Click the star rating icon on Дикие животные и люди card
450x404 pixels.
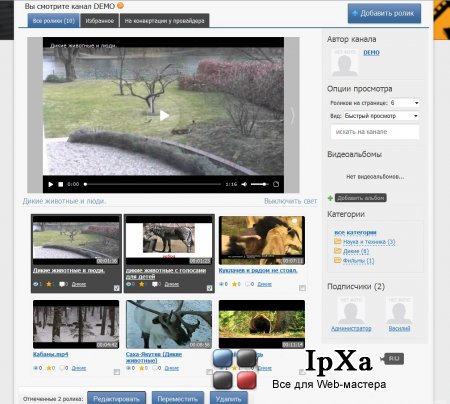point(49,284)
